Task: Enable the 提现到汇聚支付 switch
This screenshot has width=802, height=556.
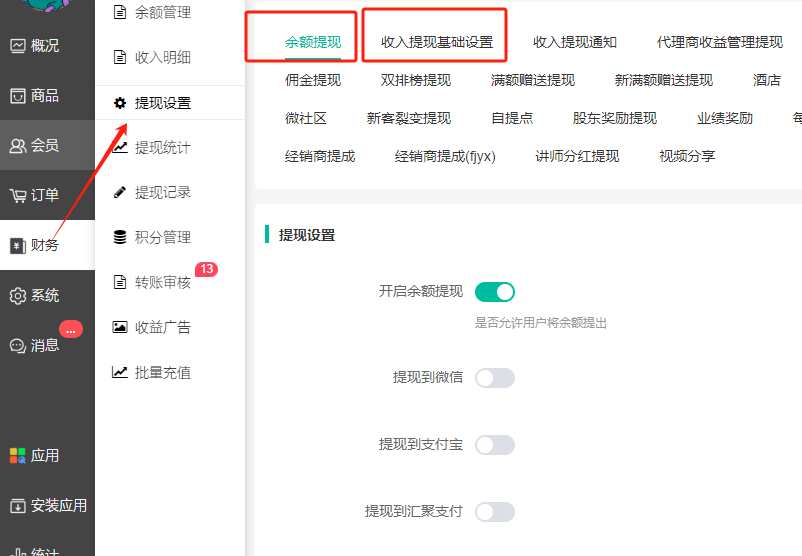Action: tap(494, 512)
